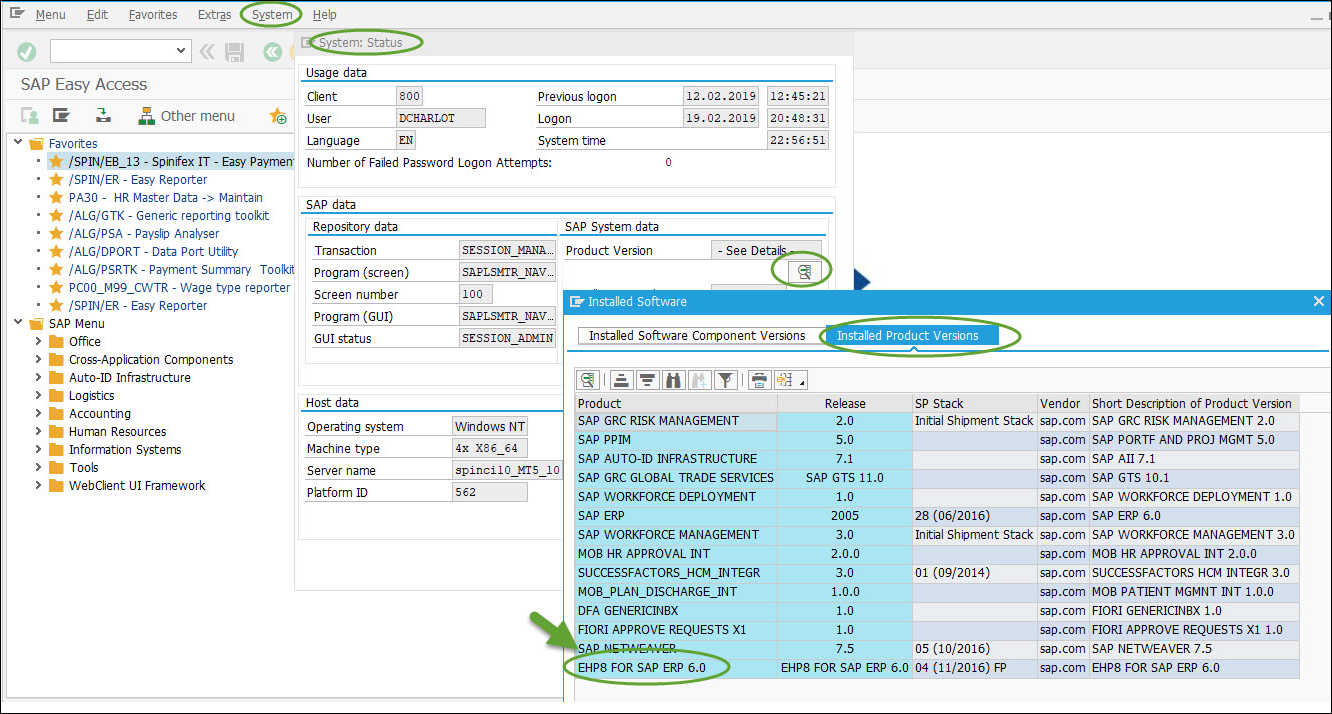1332x714 pixels.
Task: Close the Installed Software dialog
Action: coord(1318,301)
